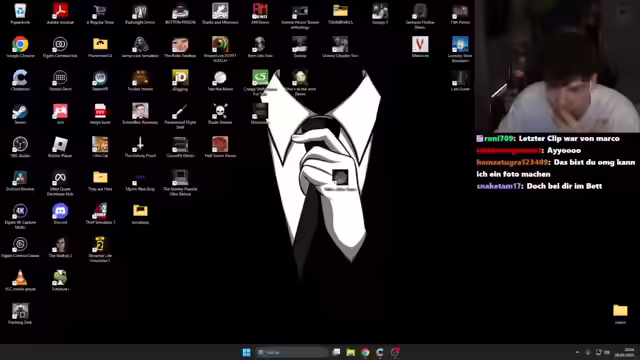
Task: Open the Windows Start menu
Action: (x=246, y=352)
